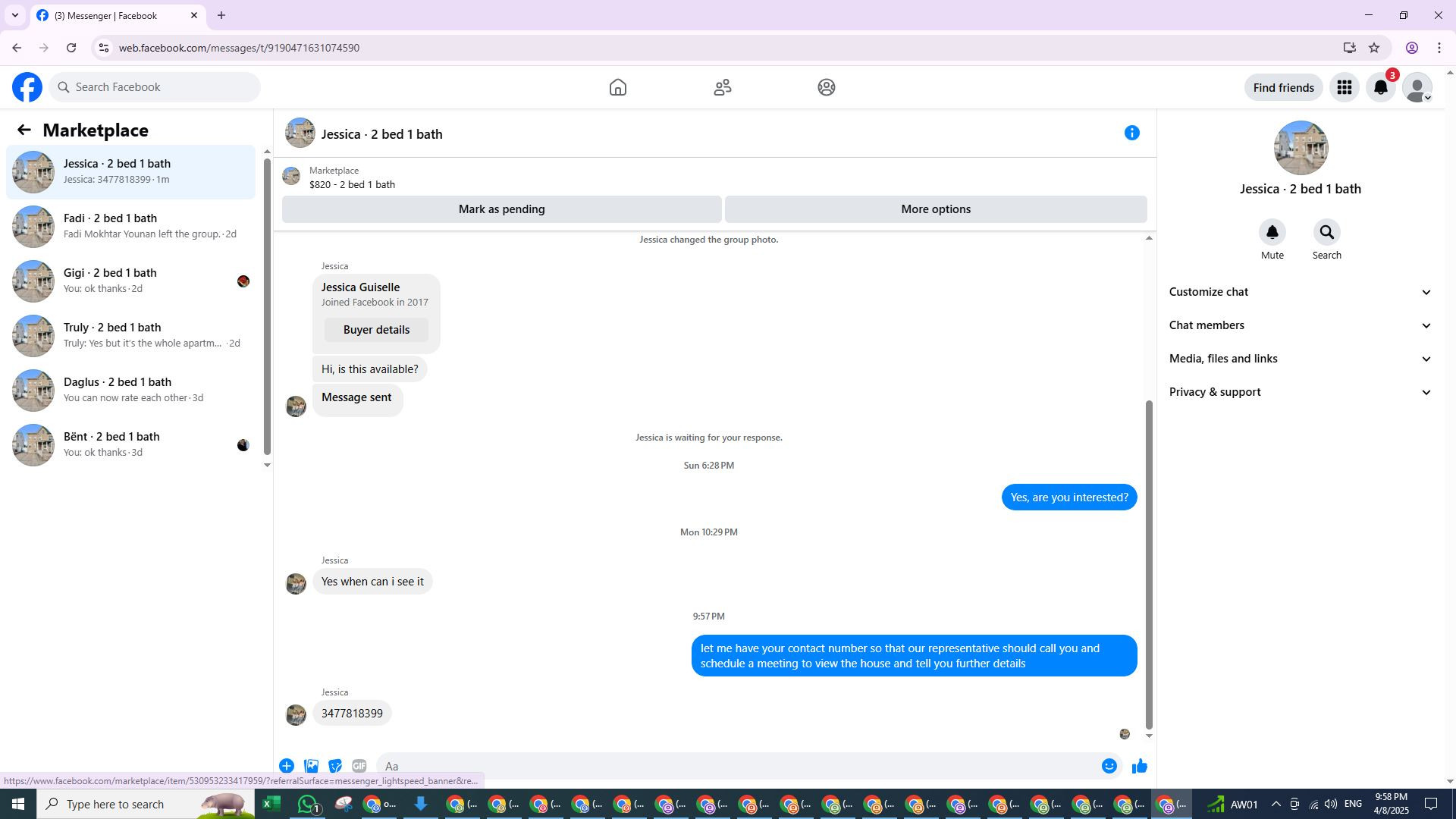Open WhatsApp from the Windows taskbar
This screenshot has height=819, width=1456.
(308, 804)
